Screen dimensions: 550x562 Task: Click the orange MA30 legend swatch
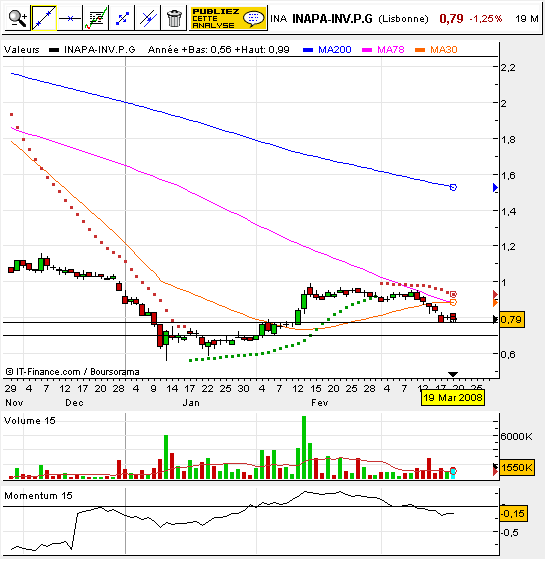pos(420,50)
